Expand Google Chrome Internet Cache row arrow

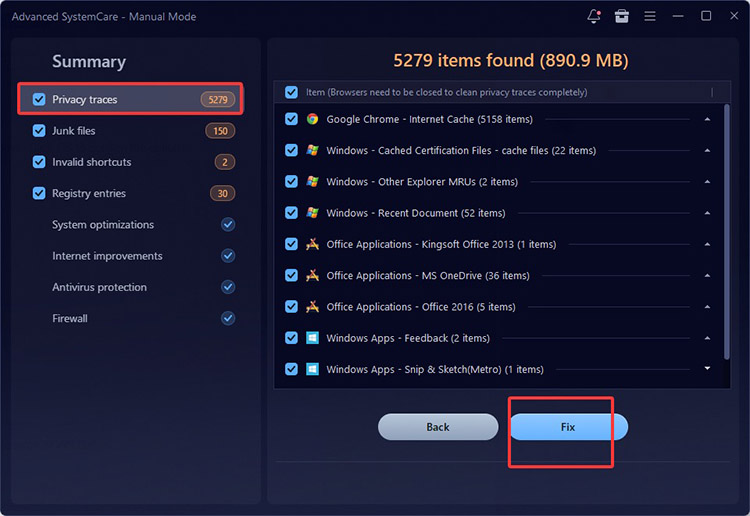pyautogui.click(x=707, y=119)
